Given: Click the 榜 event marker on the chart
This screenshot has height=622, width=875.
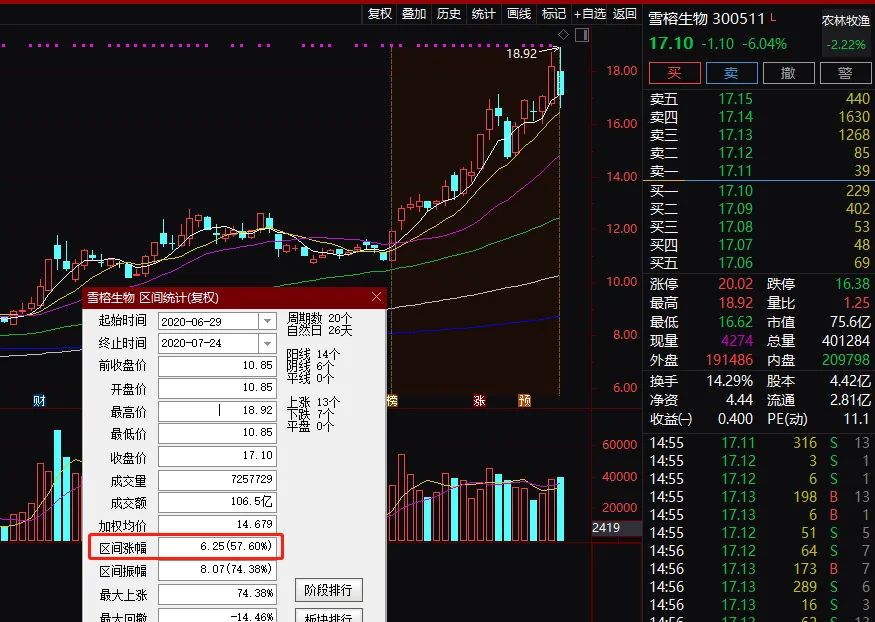Looking at the screenshot, I should [391, 400].
